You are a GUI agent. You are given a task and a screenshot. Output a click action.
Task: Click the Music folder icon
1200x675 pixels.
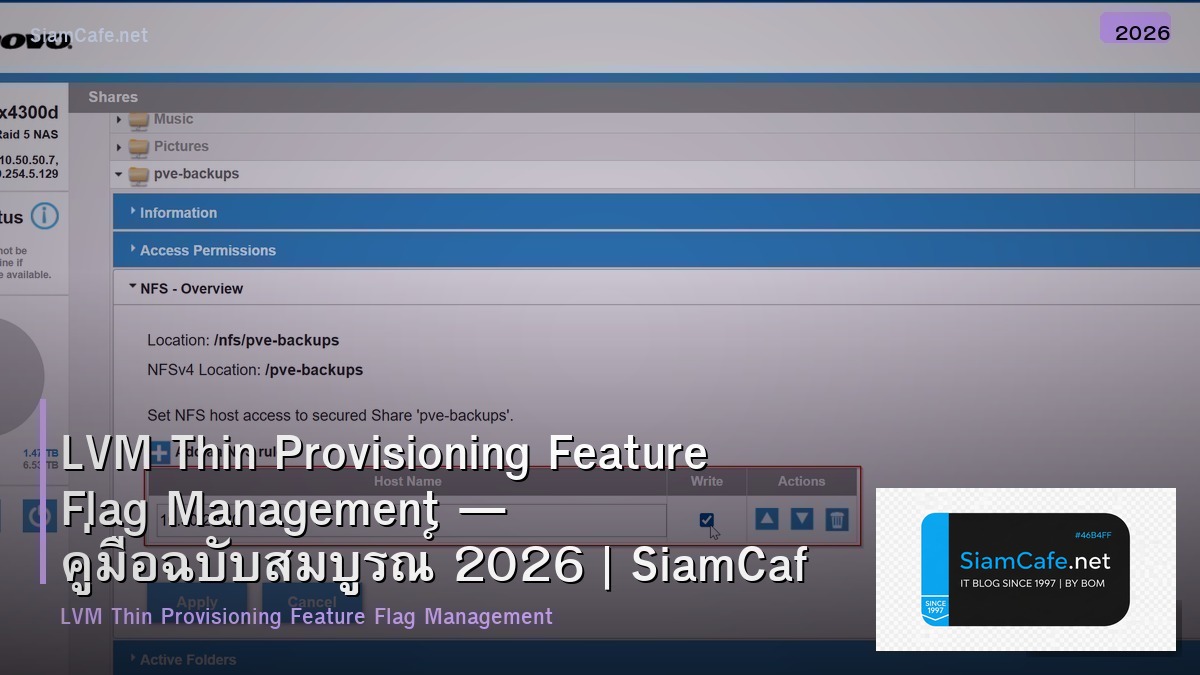pos(139,118)
